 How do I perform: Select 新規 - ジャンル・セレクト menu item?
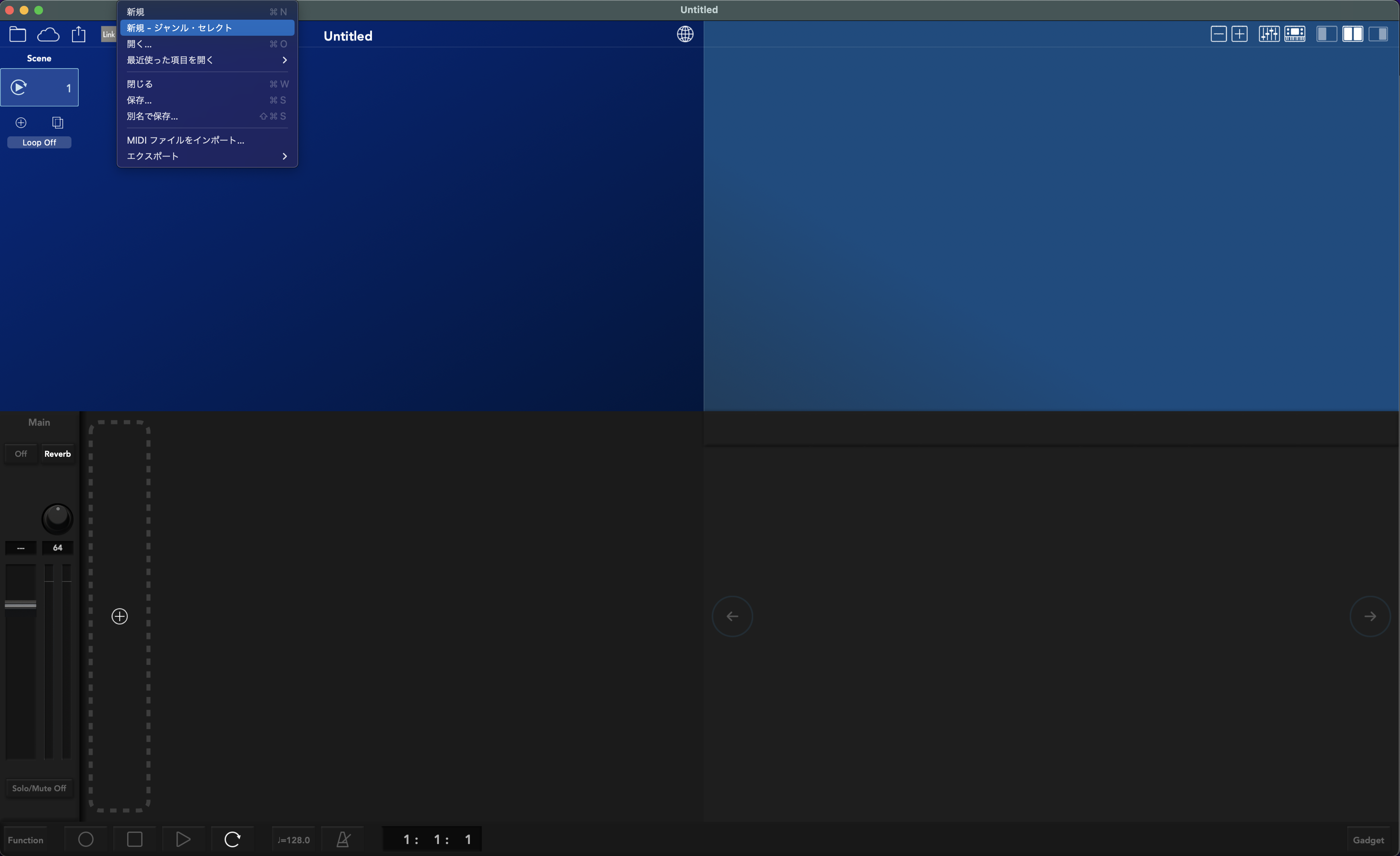click(207, 28)
